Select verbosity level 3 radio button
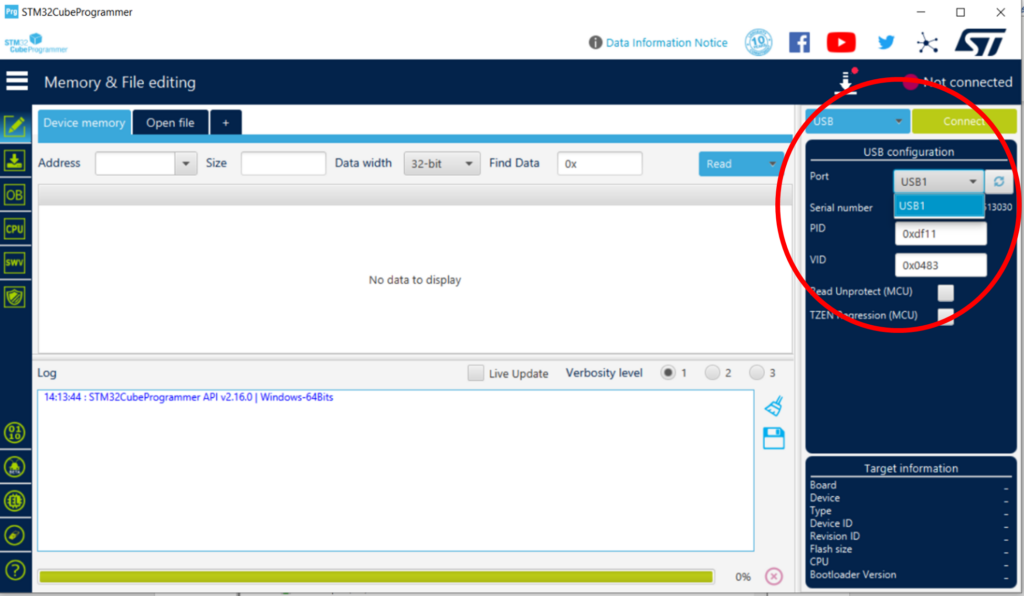 click(757, 373)
